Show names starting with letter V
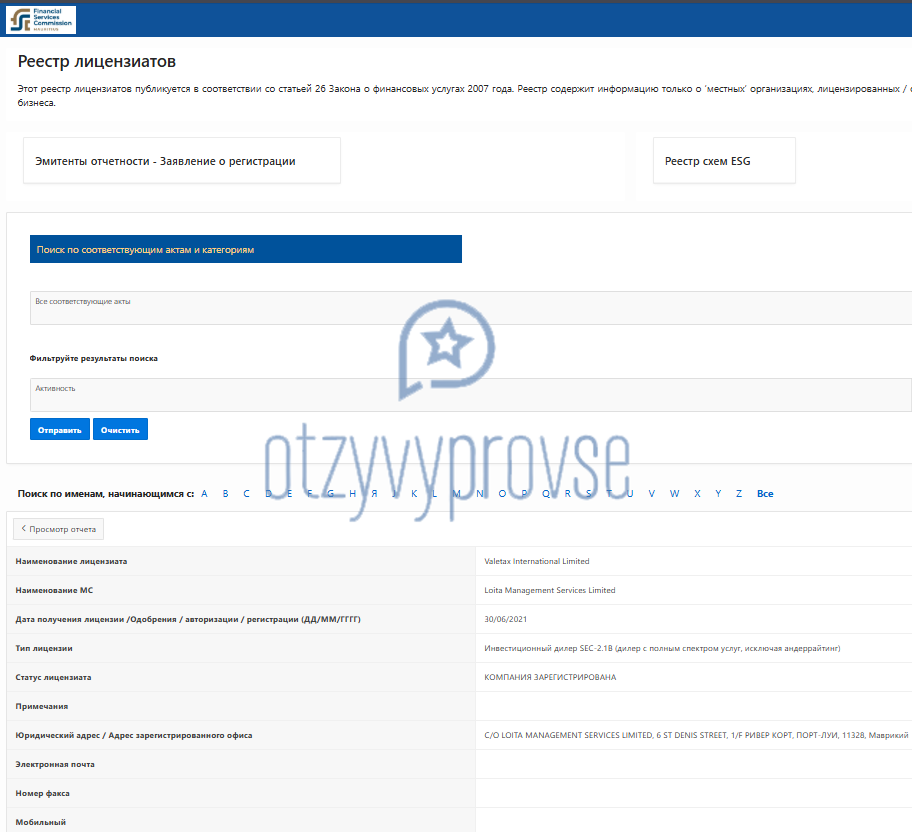Image resolution: width=912 pixels, height=832 pixels. tap(651, 493)
